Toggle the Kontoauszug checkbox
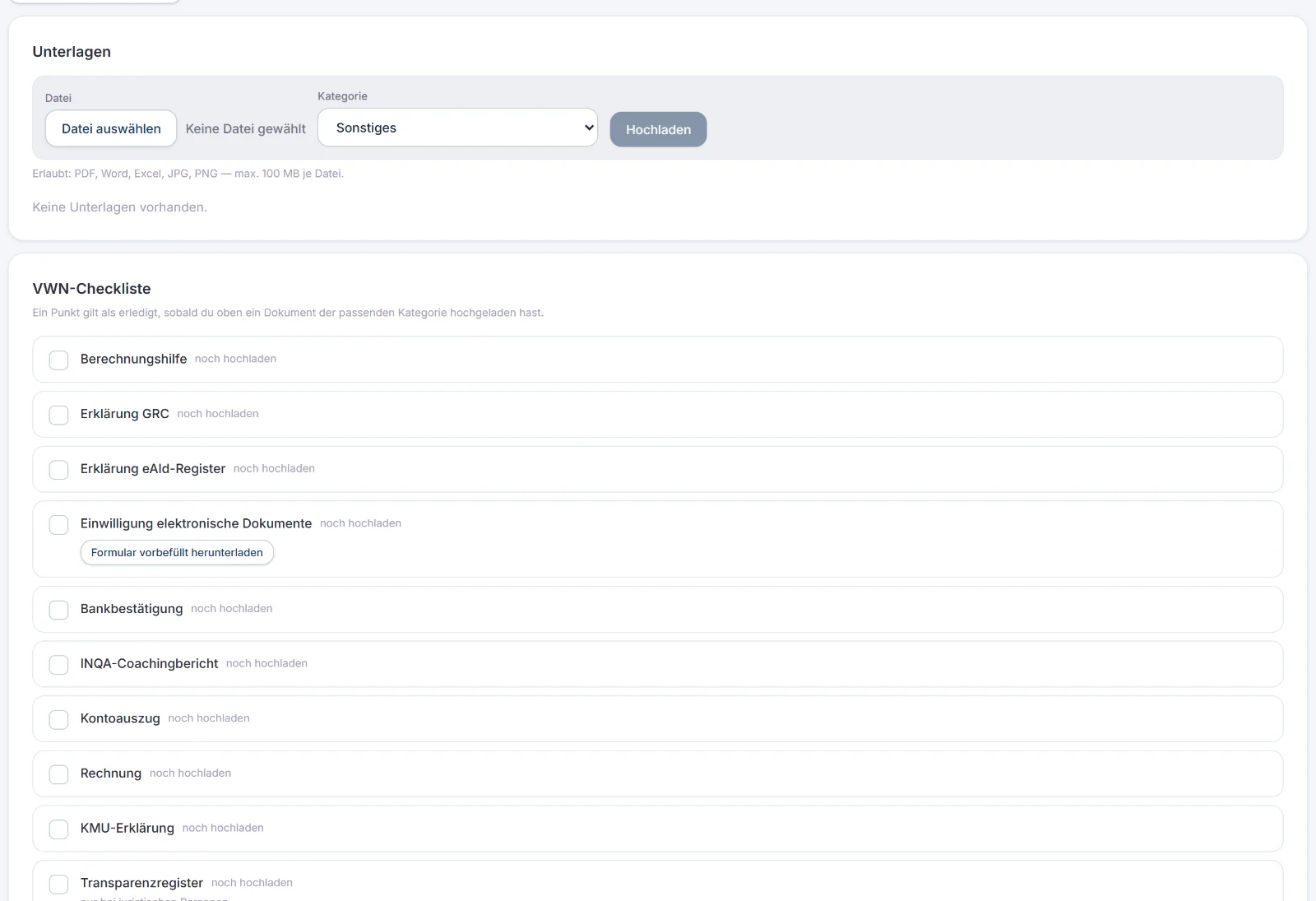 point(58,719)
